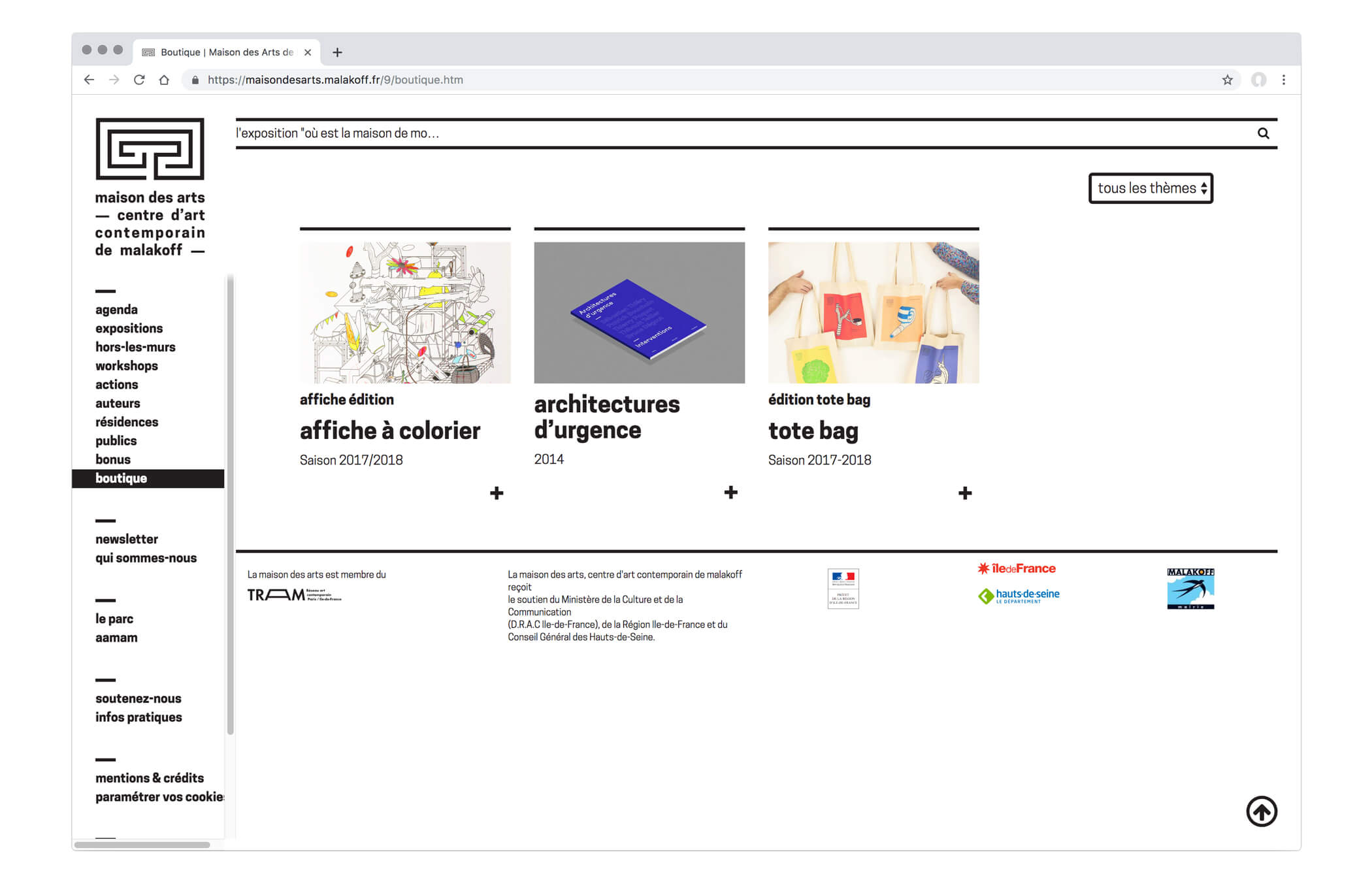The height and width of the screenshot is (882, 1372).
Task: Go to expositions in sidebar menu
Action: 129,328
